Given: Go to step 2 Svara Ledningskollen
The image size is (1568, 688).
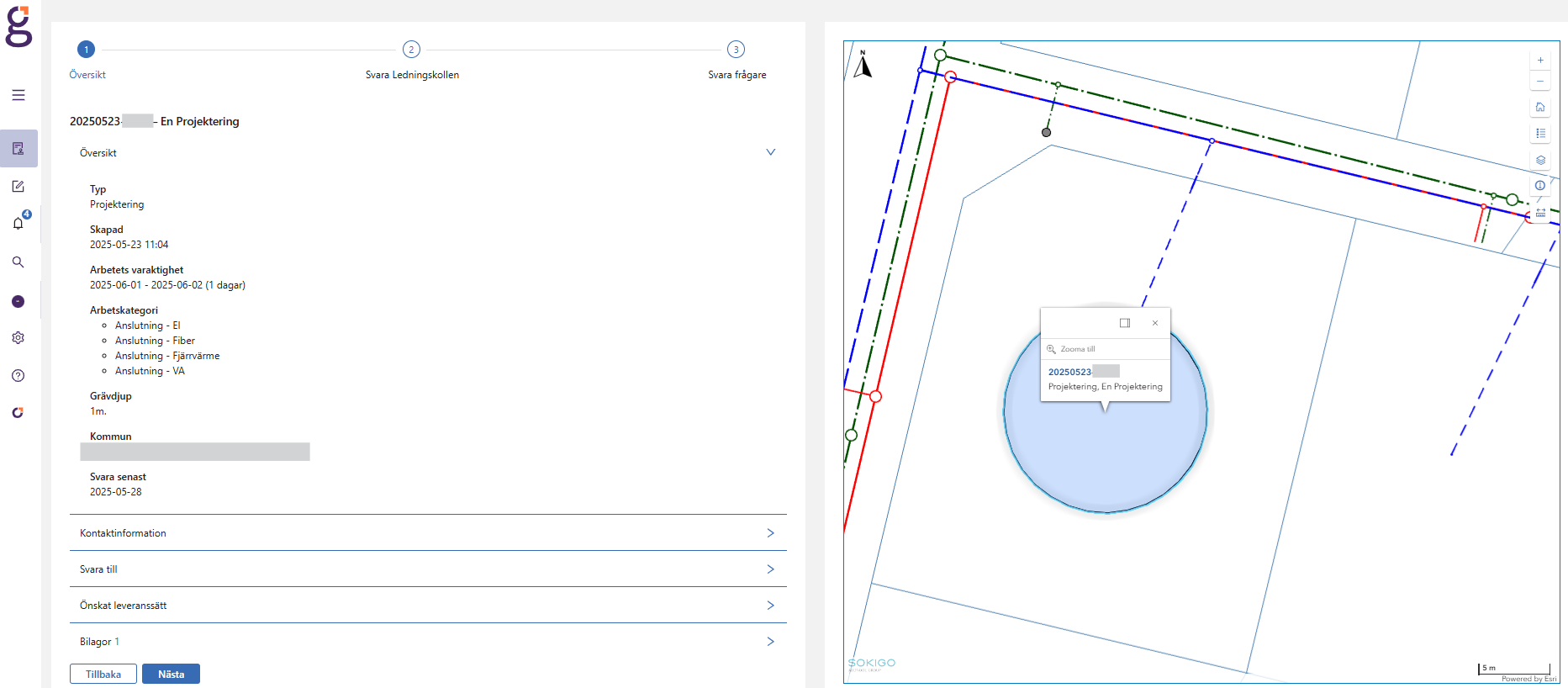Looking at the screenshot, I should (411, 50).
